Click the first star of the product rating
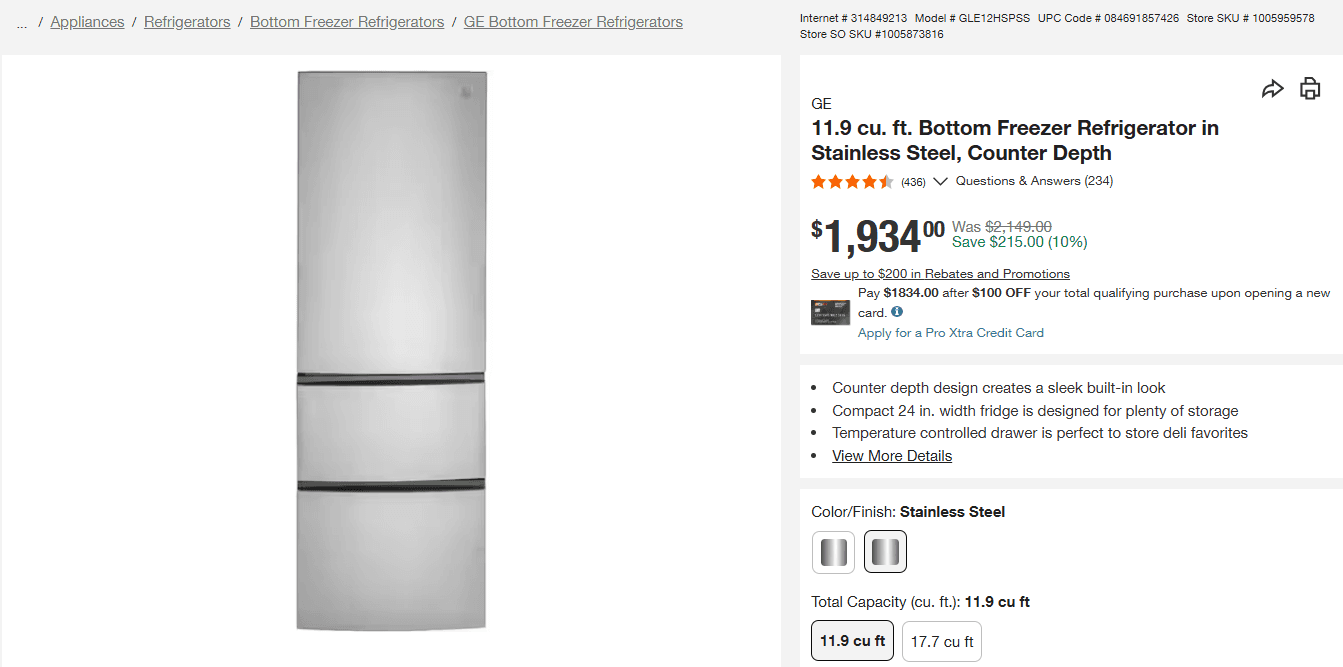1343x667 pixels. click(816, 182)
